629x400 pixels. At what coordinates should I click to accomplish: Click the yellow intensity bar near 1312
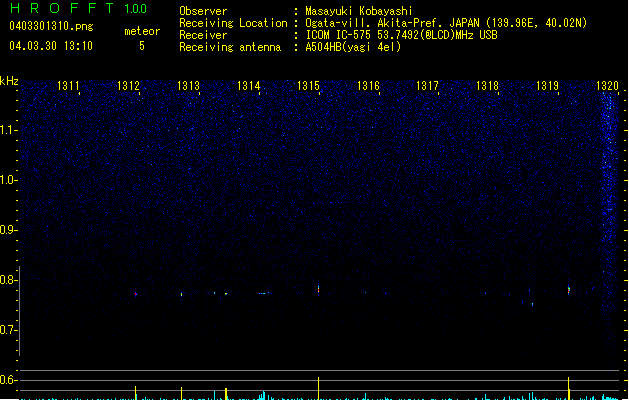[x=136, y=393]
